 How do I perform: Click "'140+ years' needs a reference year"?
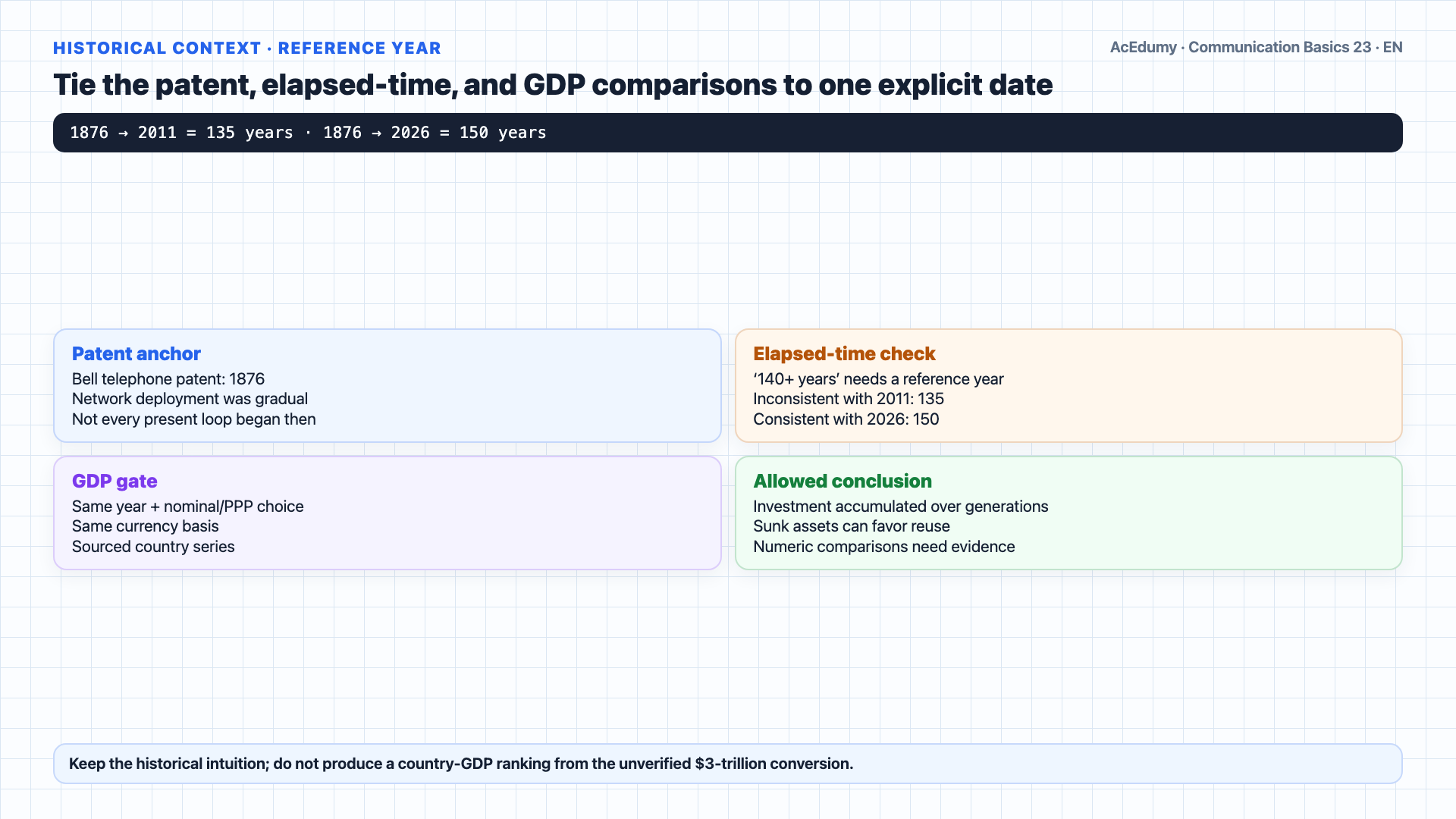(878, 379)
